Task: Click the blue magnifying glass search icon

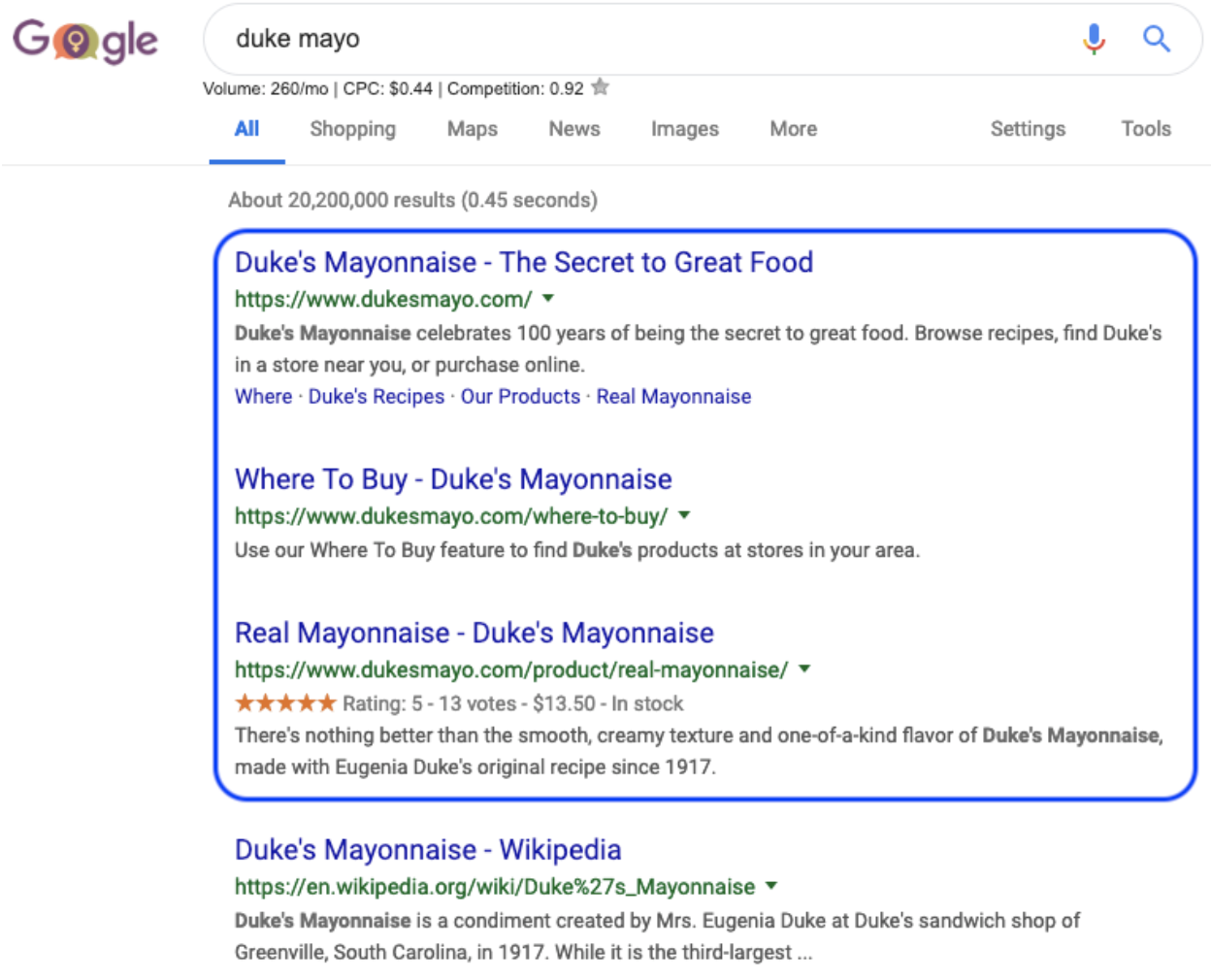Action: click(x=1156, y=39)
